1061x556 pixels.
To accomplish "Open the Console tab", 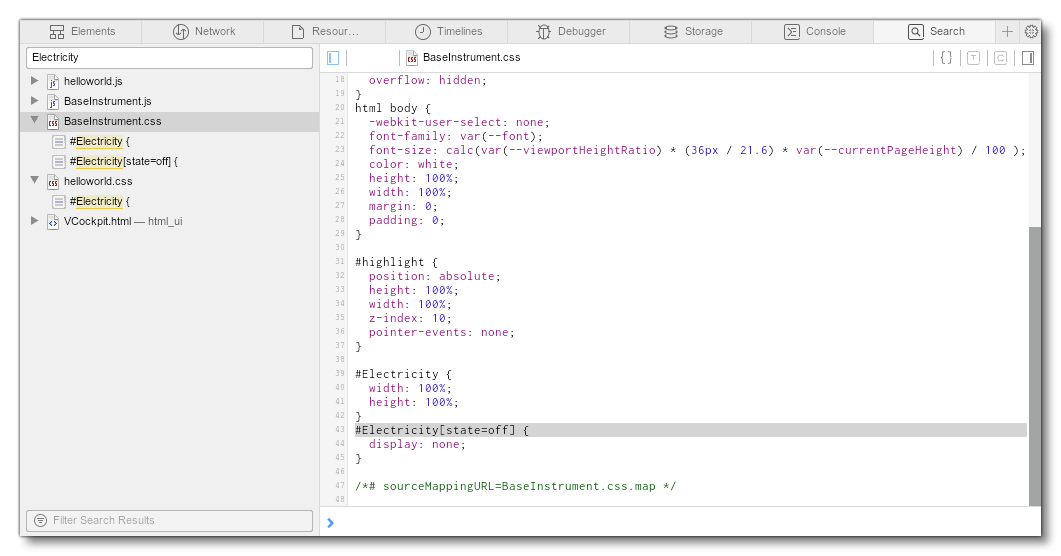I will (813, 32).
